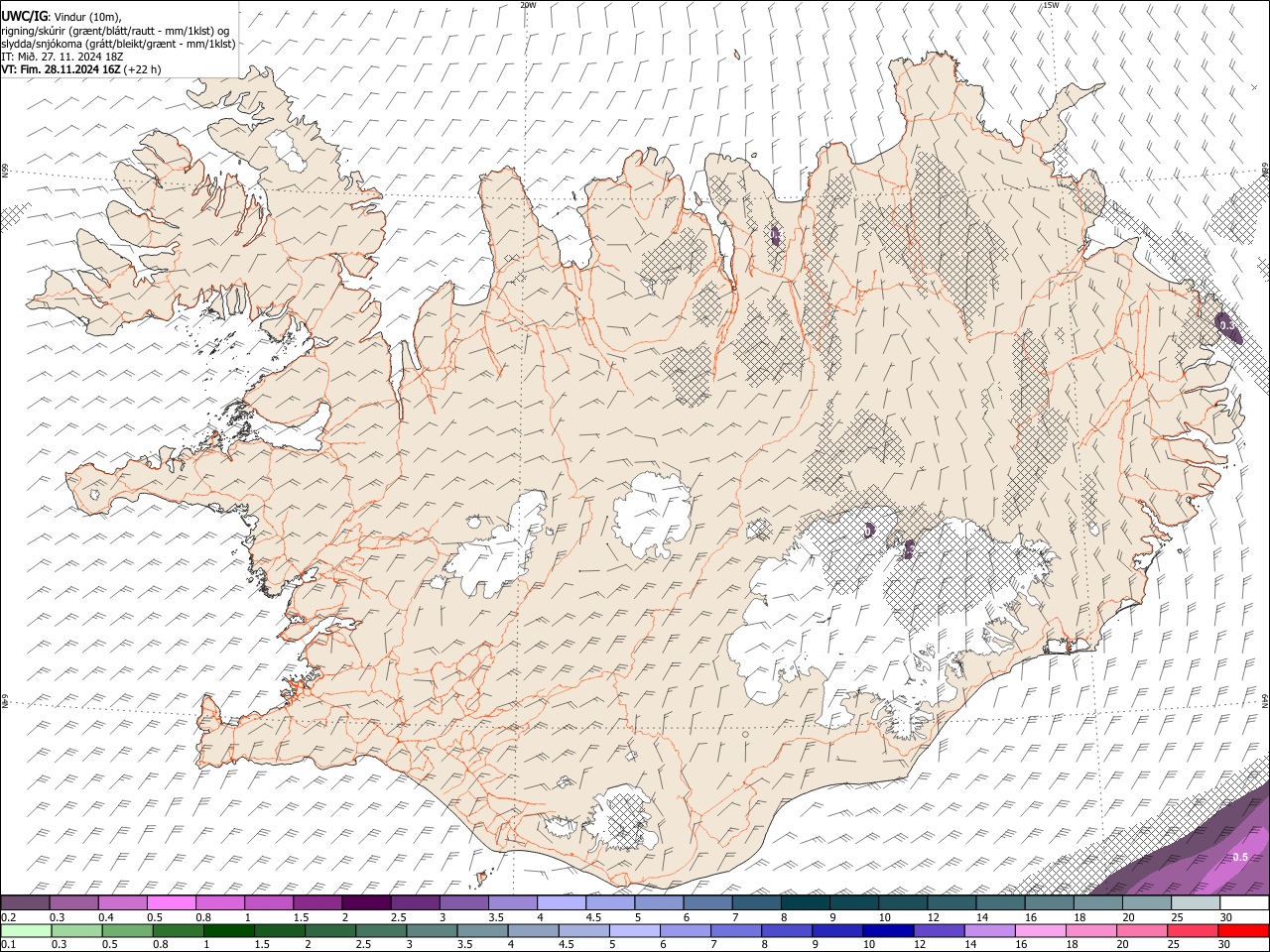Select the deep blue 10 swatch in lower scale

pos(888,930)
